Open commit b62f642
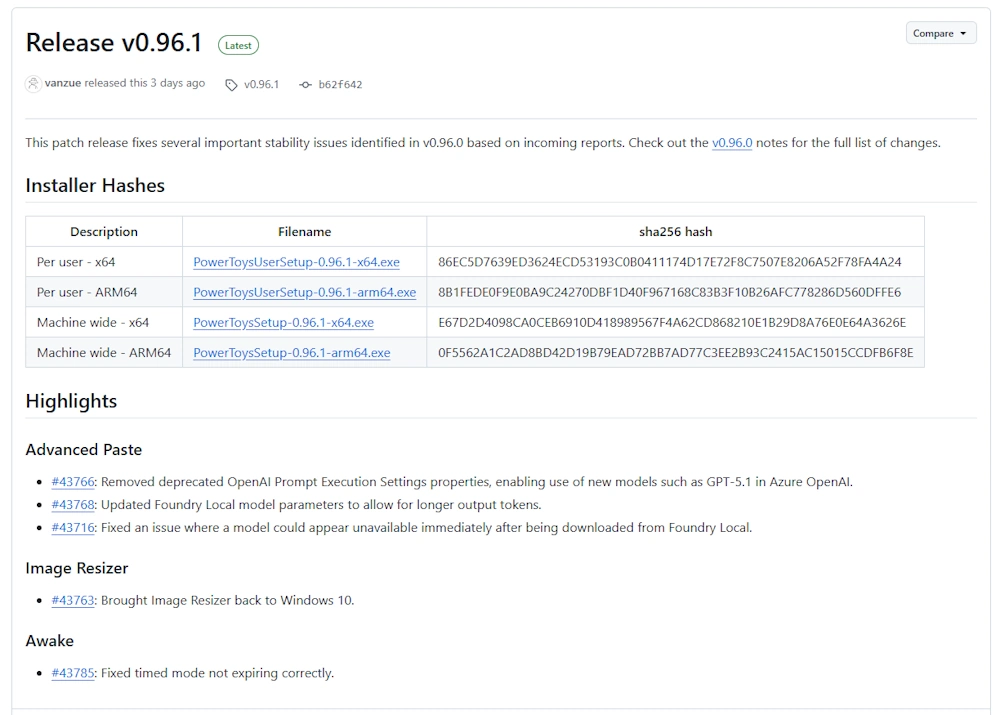 point(340,85)
